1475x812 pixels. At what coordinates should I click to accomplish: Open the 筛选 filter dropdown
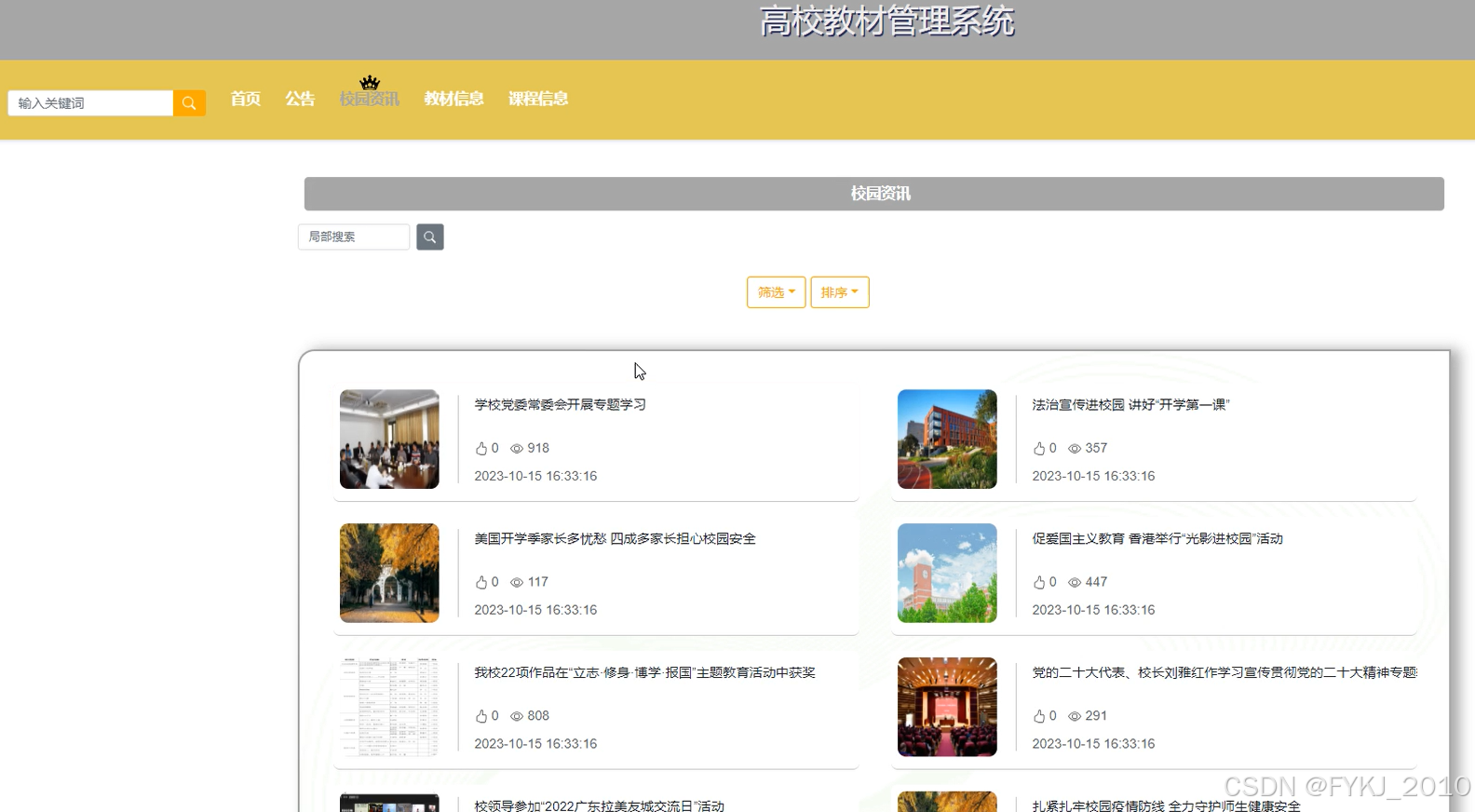pos(776,292)
